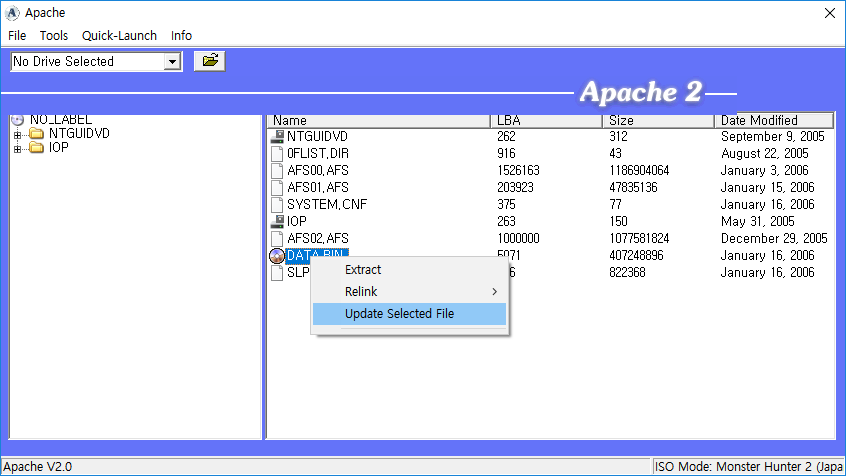
Task: Click the date August 22, 2005
Action: point(765,154)
